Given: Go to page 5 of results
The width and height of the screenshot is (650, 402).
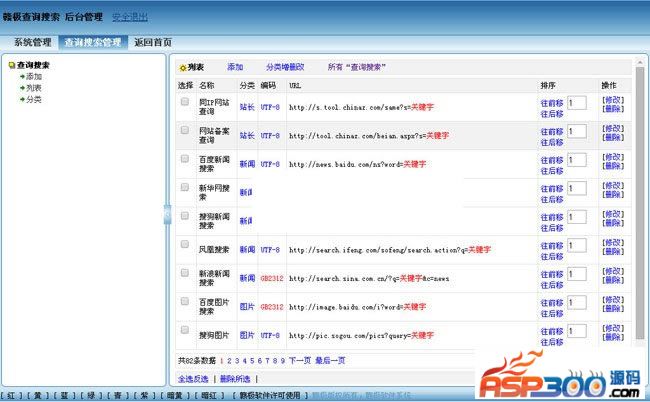Looking at the screenshot, I should 252,361.
